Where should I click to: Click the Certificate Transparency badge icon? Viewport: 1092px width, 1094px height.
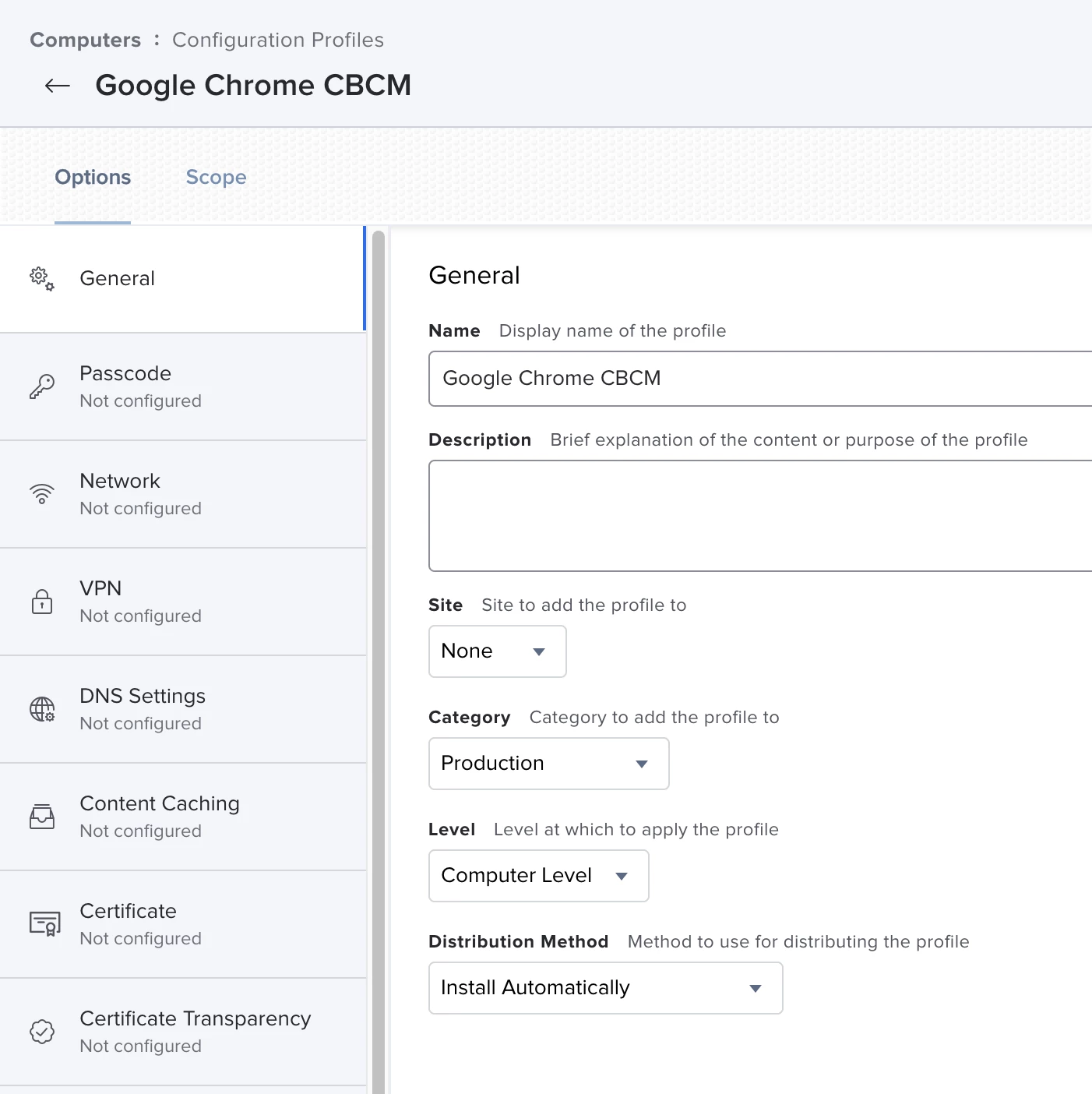point(42,1032)
